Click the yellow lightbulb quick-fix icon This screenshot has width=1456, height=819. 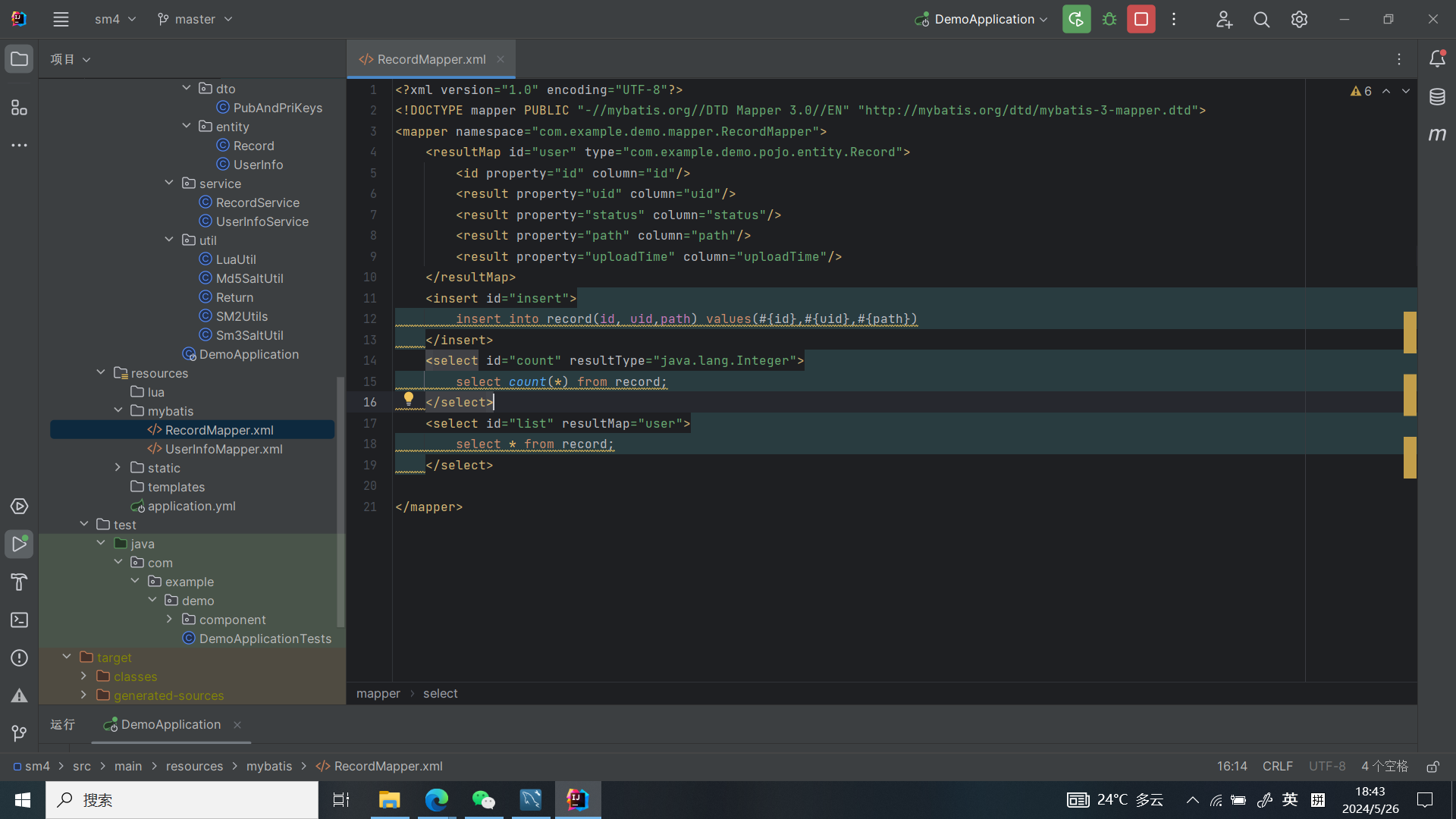[409, 398]
